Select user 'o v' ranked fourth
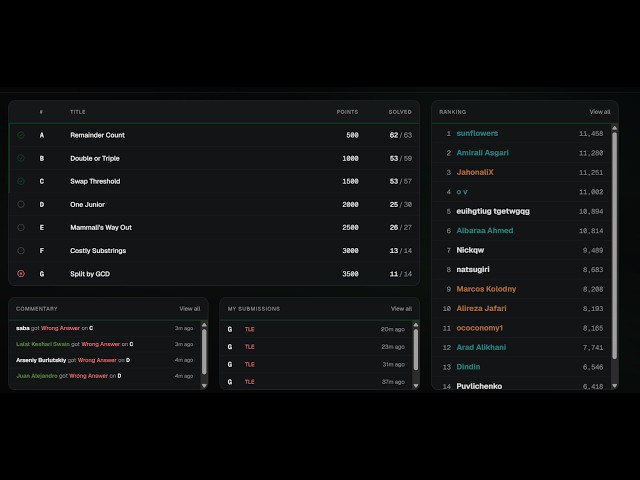Screen dimensions: 640x480 pos(462,192)
